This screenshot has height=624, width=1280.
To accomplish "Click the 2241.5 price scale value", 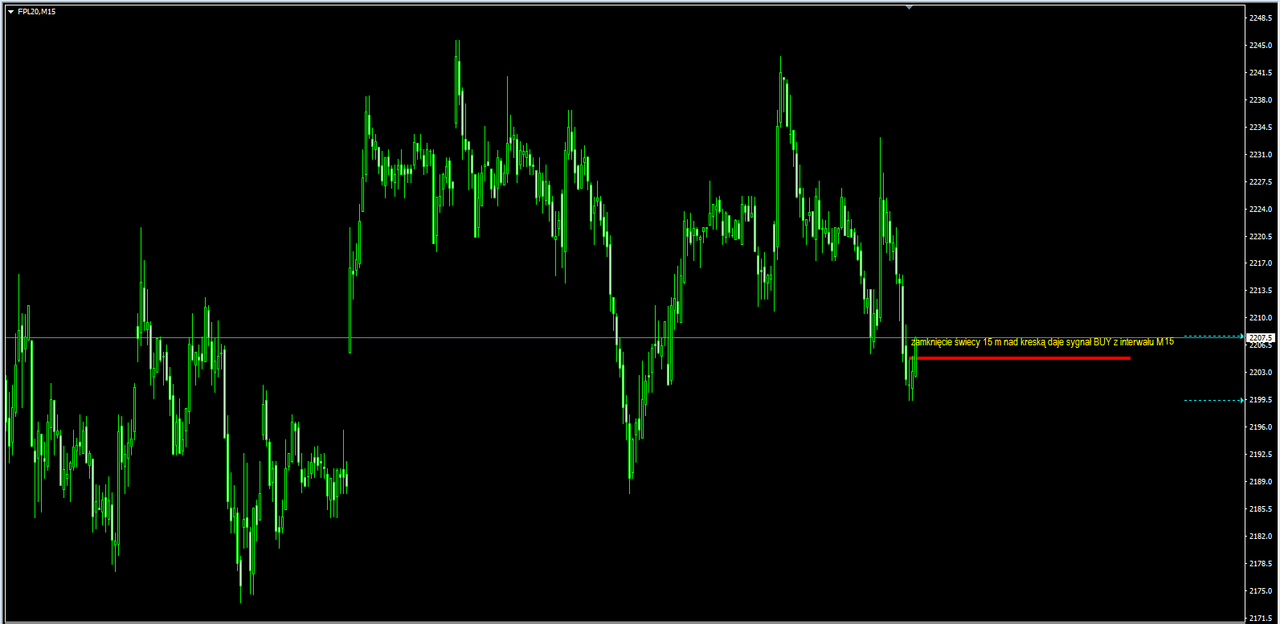I will point(1260,73).
